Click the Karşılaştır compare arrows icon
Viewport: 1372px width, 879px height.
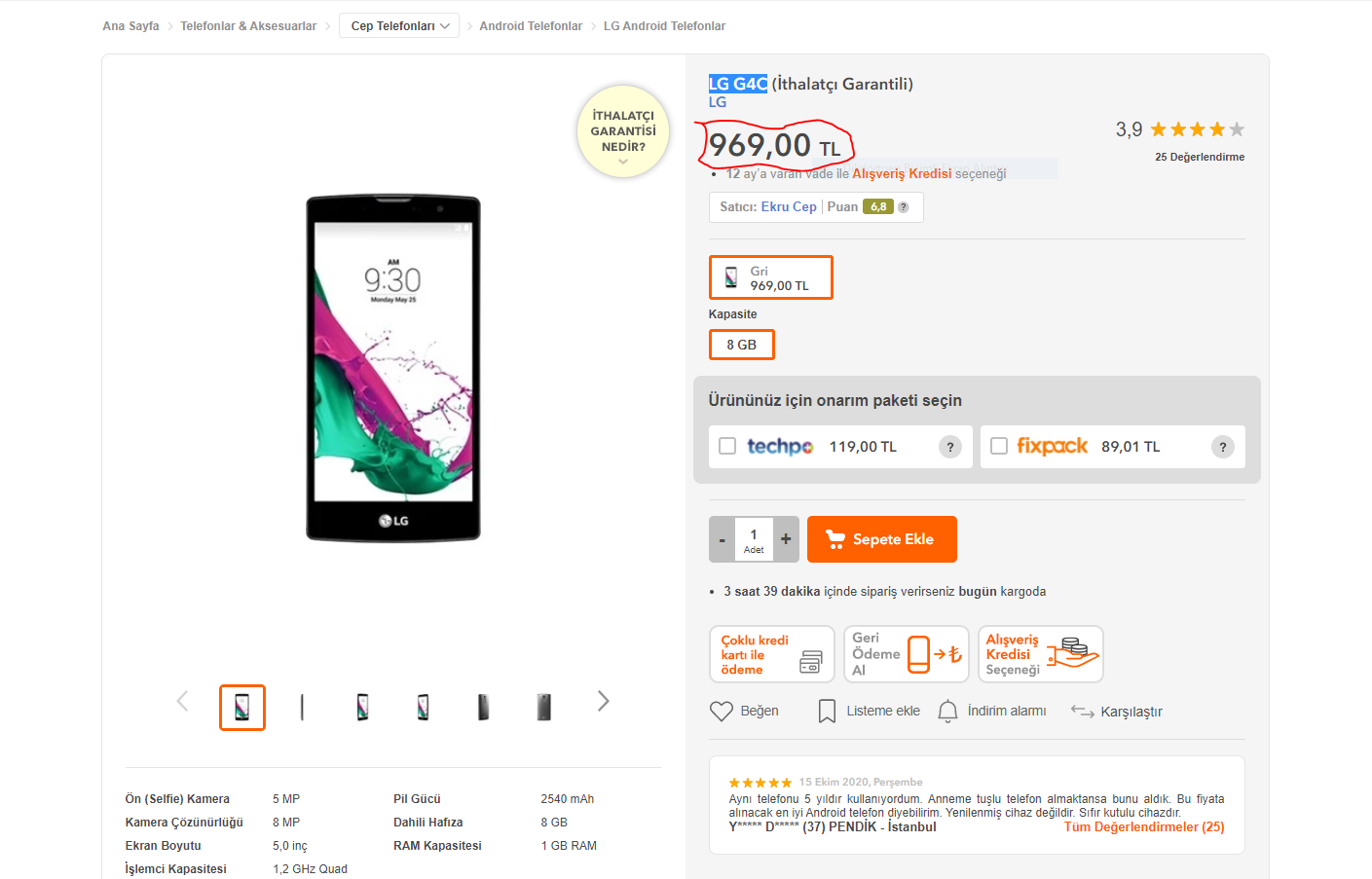tap(1082, 712)
